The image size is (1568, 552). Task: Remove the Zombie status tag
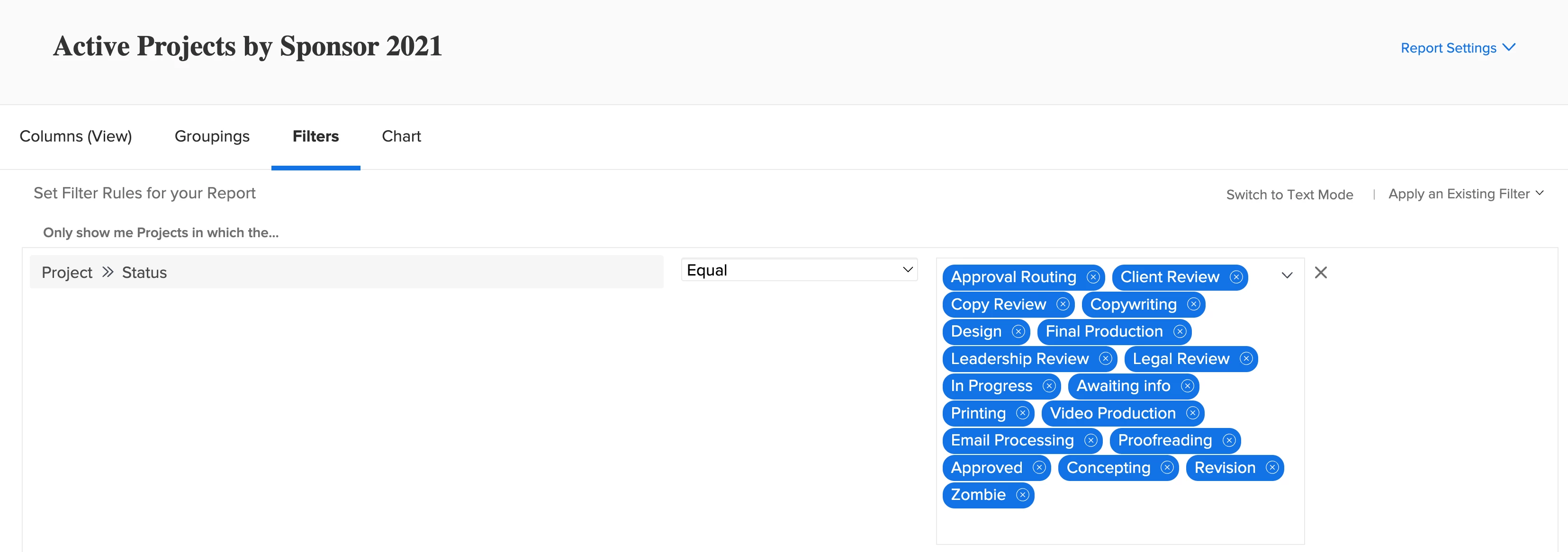pyautogui.click(x=1023, y=495)
